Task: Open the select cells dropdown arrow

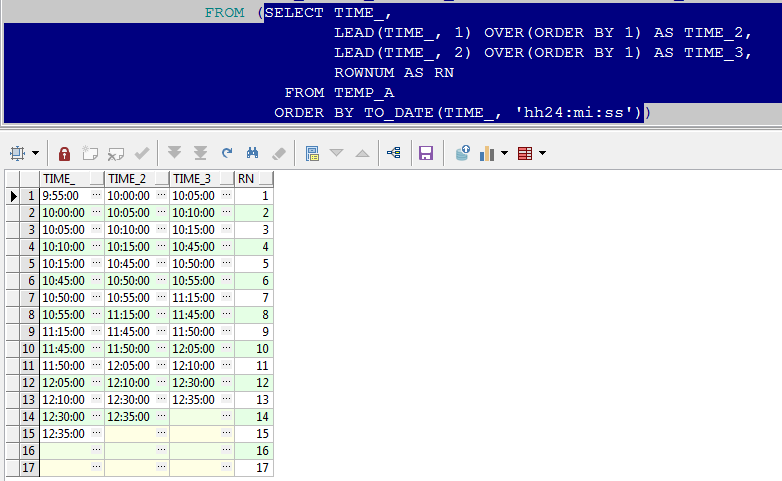Action: pyautogui.click(x=36, y=154)
